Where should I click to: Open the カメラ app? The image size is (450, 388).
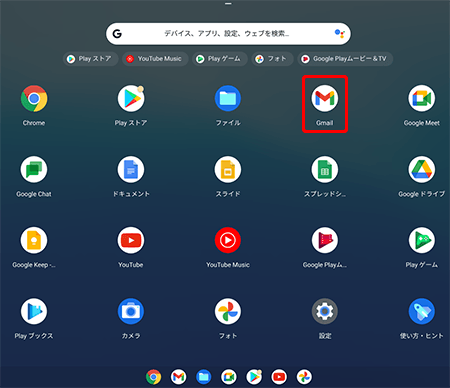[x=131, y=311]
